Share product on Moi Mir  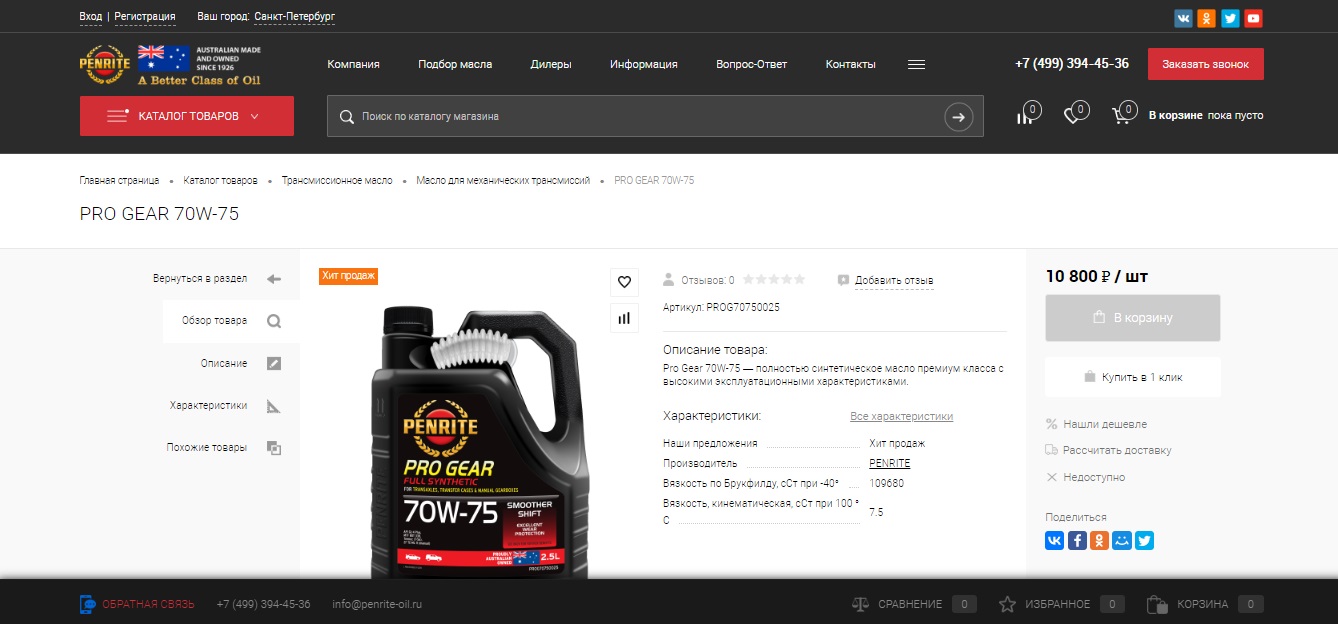tap(1122, 540)
